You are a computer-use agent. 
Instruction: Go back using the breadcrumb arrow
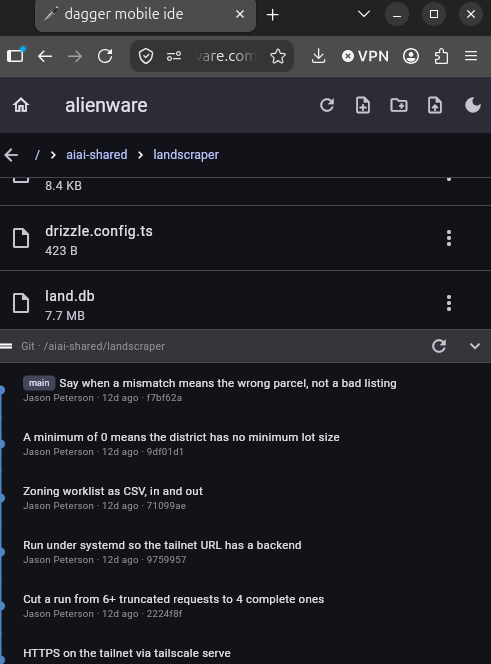click(11, 155)
